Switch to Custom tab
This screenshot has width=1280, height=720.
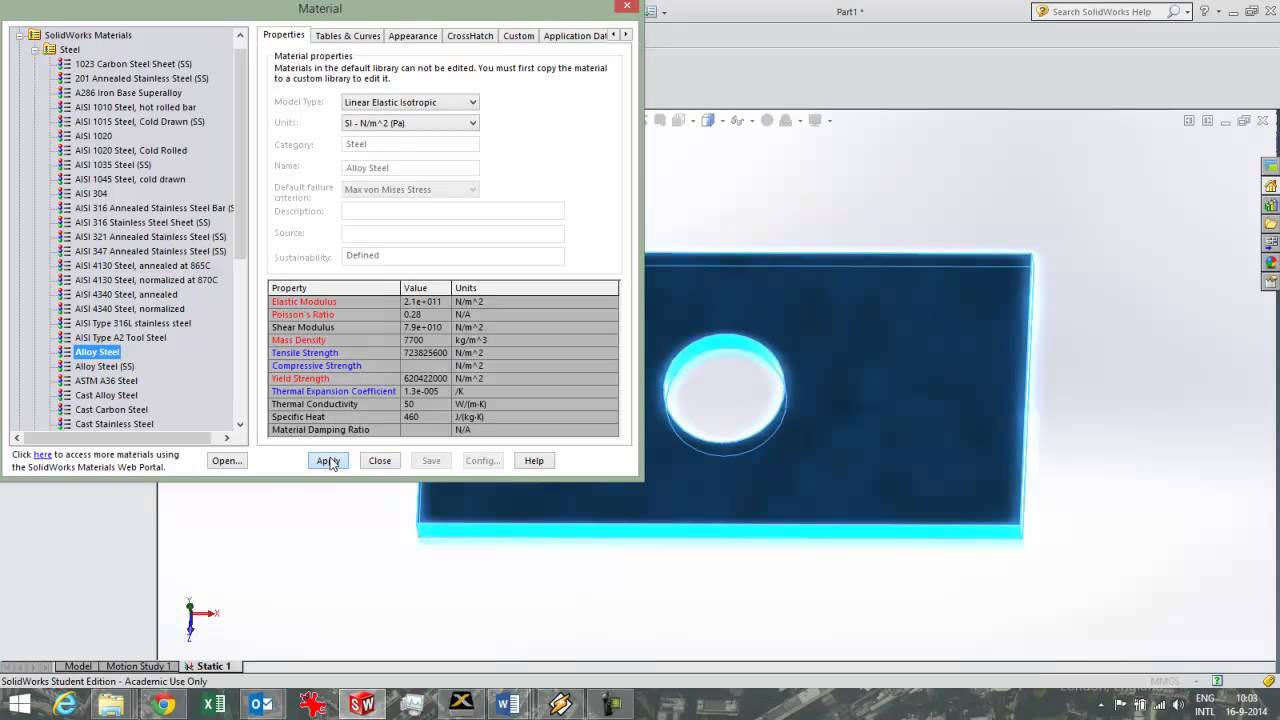[518, 36]
